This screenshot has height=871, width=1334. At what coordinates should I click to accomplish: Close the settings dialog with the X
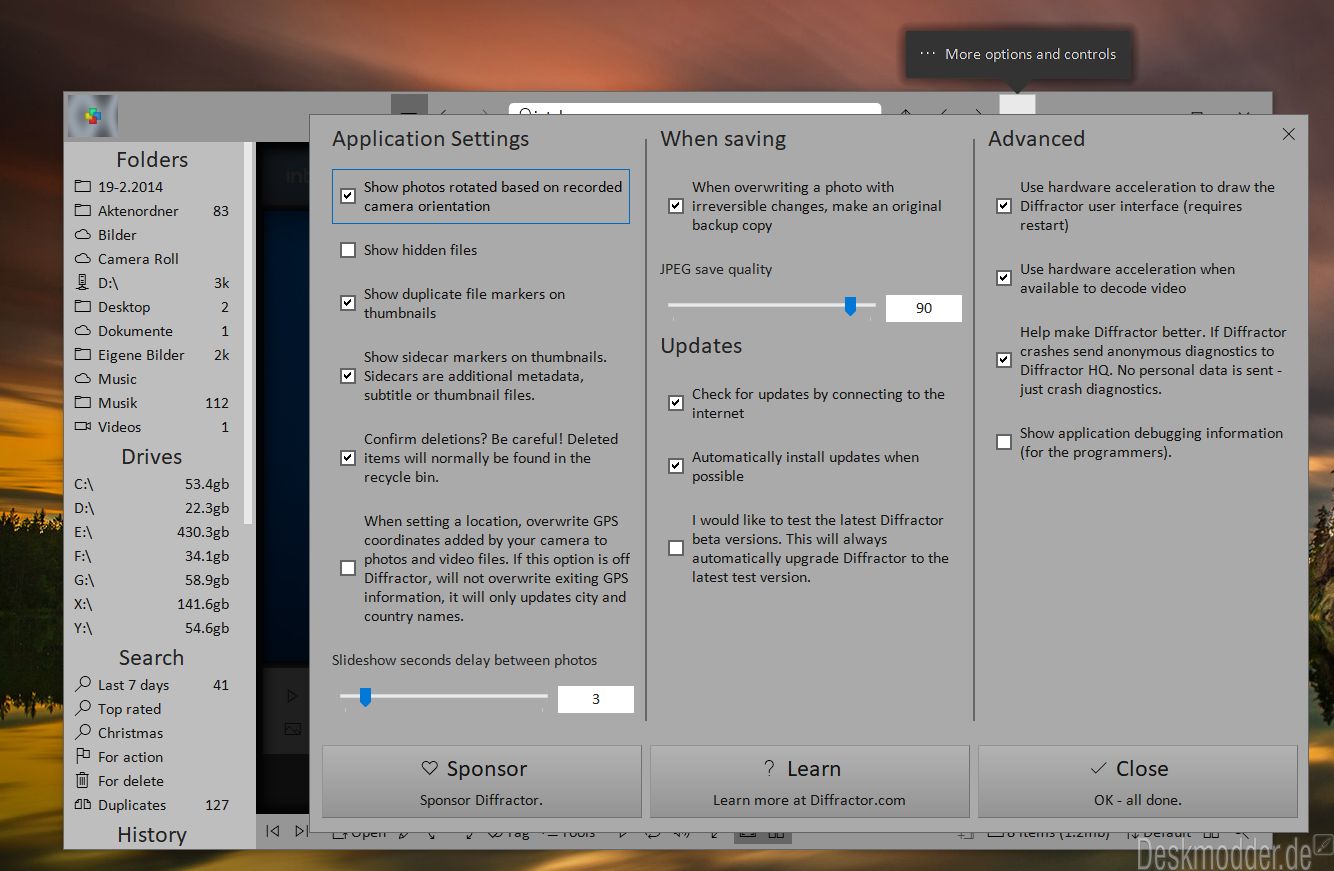[1288, 134]
